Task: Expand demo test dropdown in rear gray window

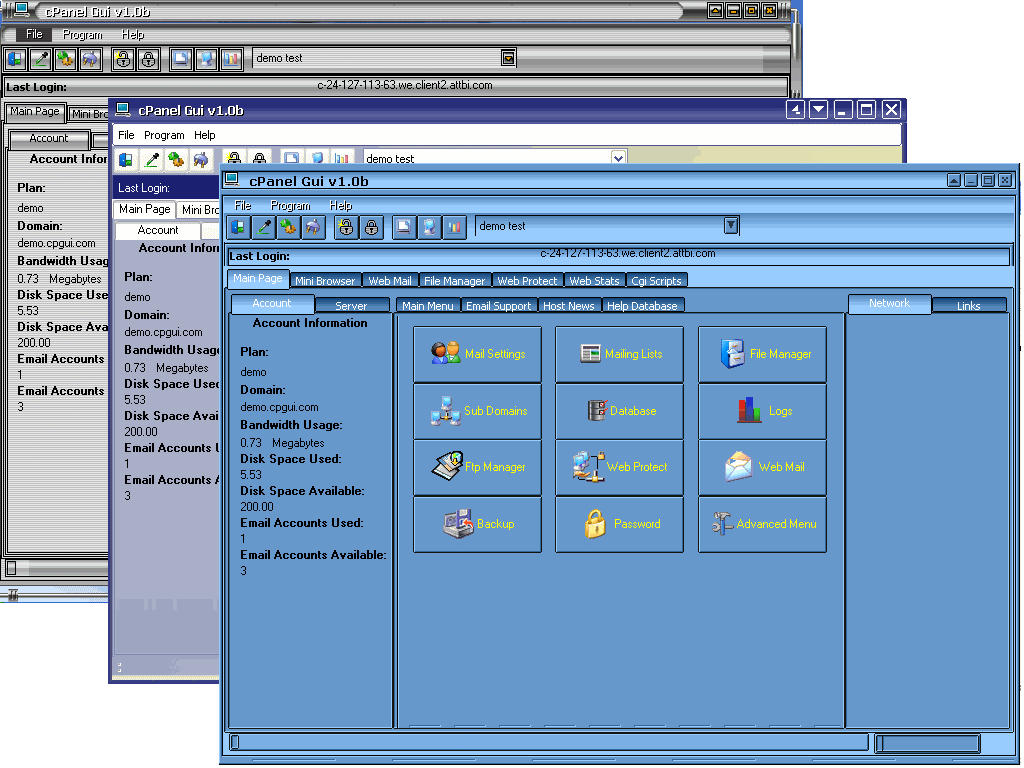Action: click(508, 58)
